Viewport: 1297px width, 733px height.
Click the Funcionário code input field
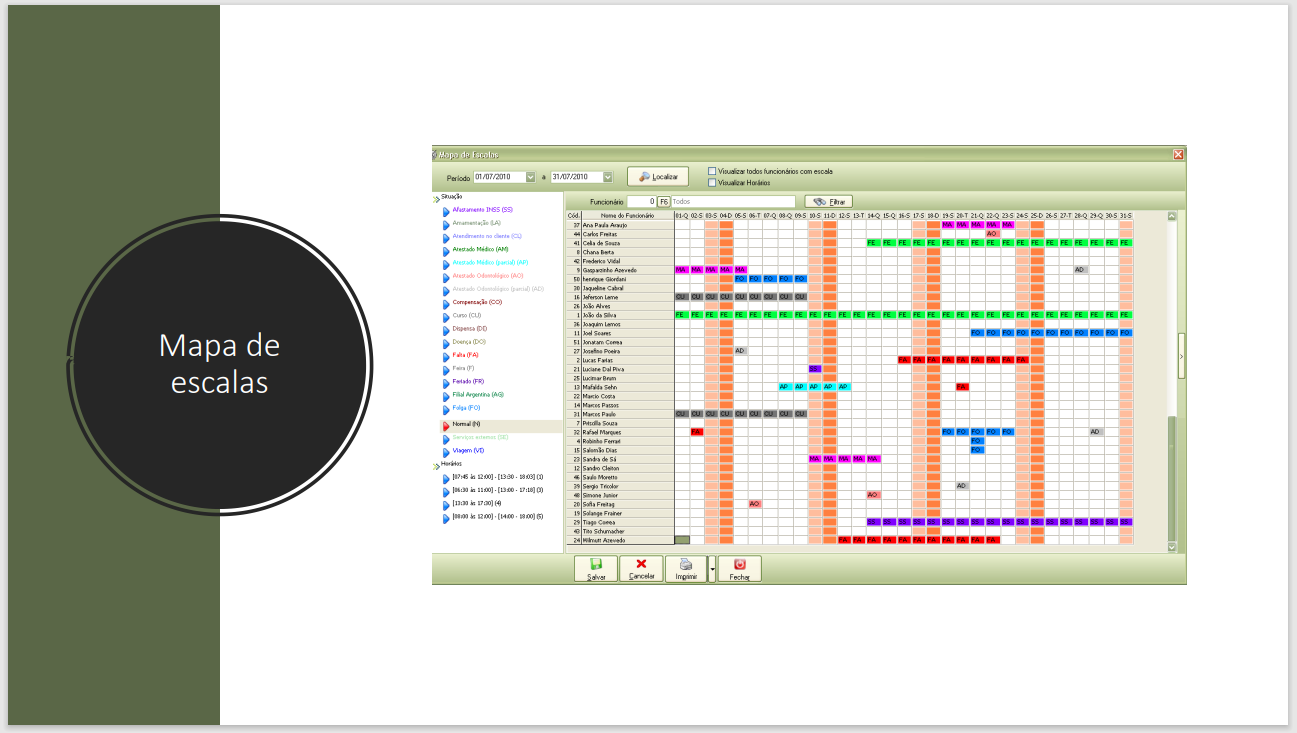[641, 202]
